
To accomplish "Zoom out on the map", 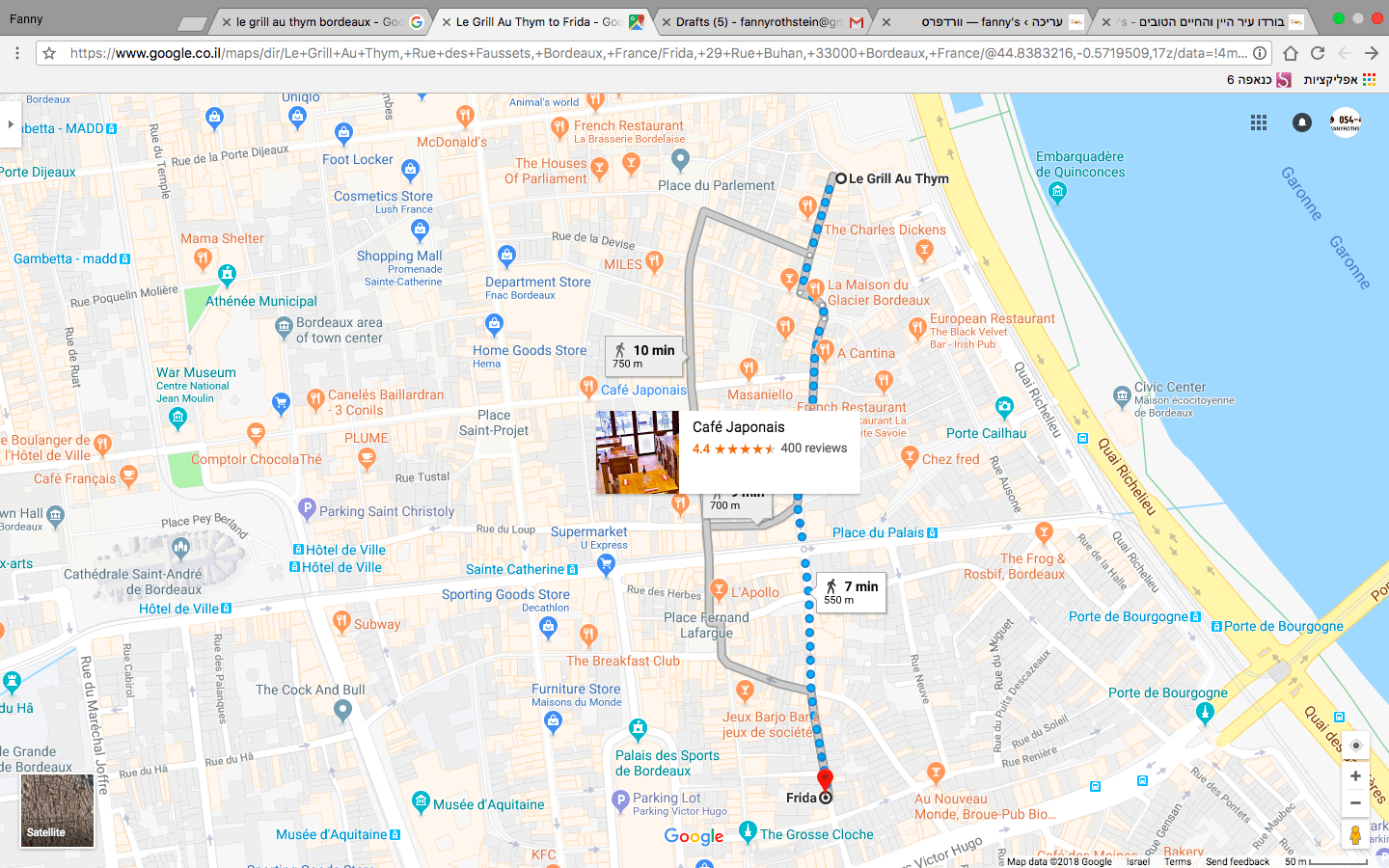I will click(x=1355, y=802).
